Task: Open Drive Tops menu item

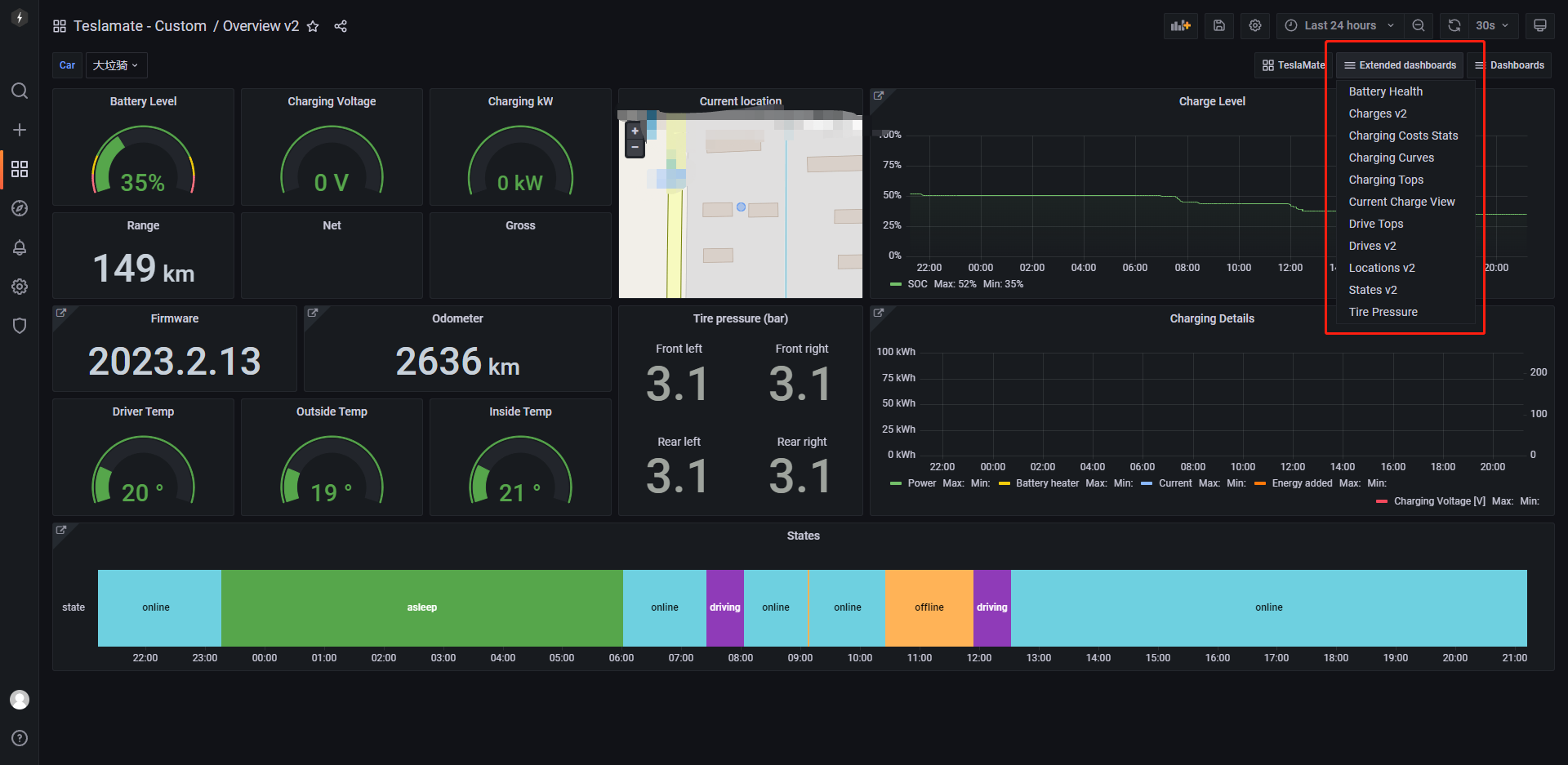Action: 1375,224
